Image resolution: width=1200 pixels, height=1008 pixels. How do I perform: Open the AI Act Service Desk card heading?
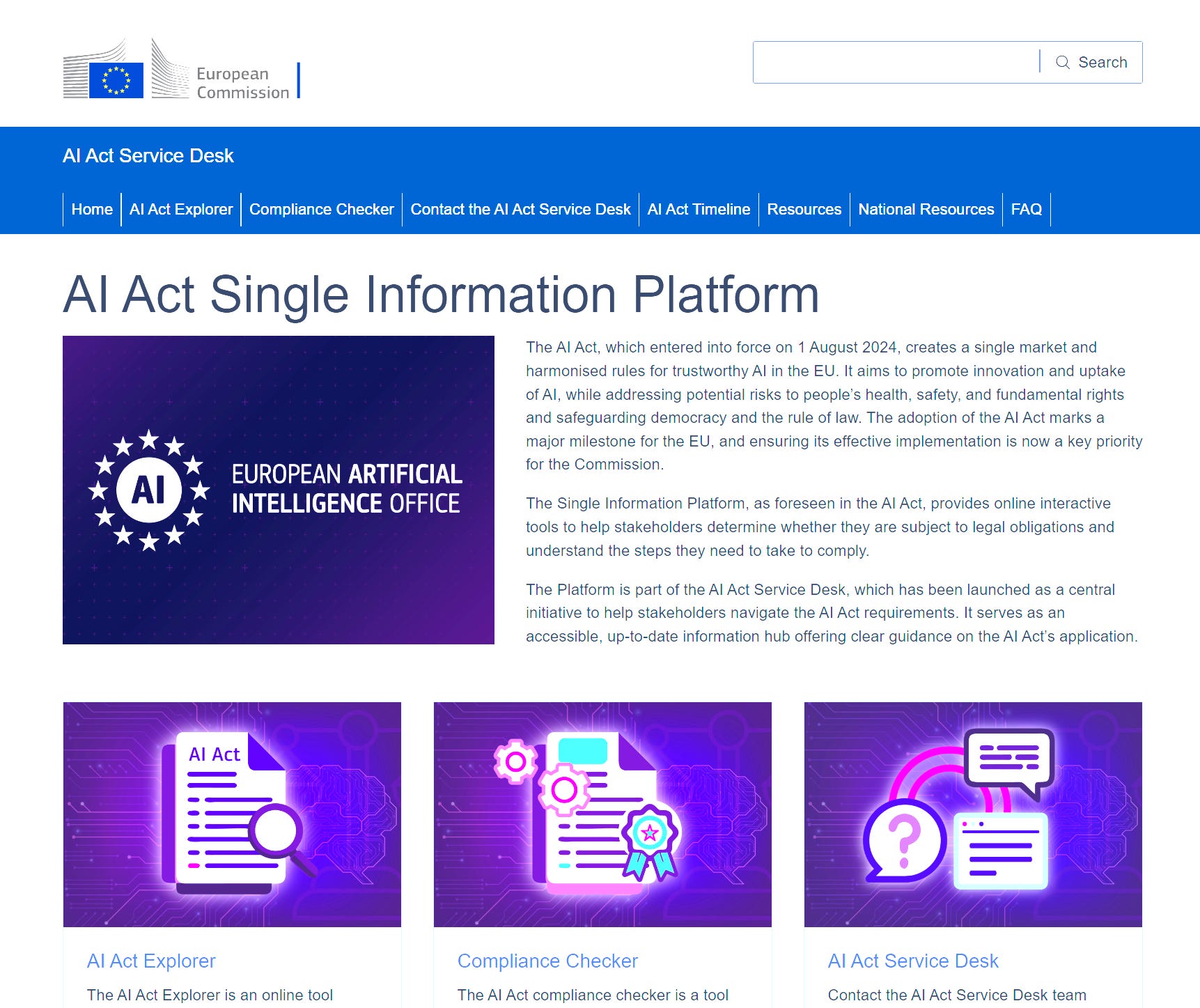[913, 961]
